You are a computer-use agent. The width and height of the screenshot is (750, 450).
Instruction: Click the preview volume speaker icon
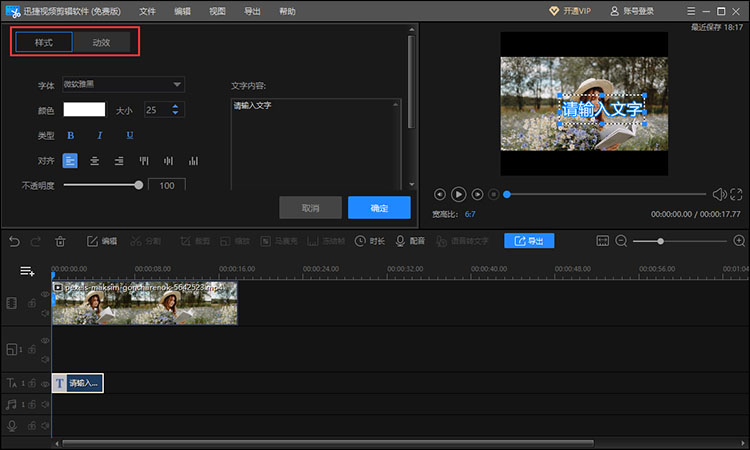[x=719, y=194]
